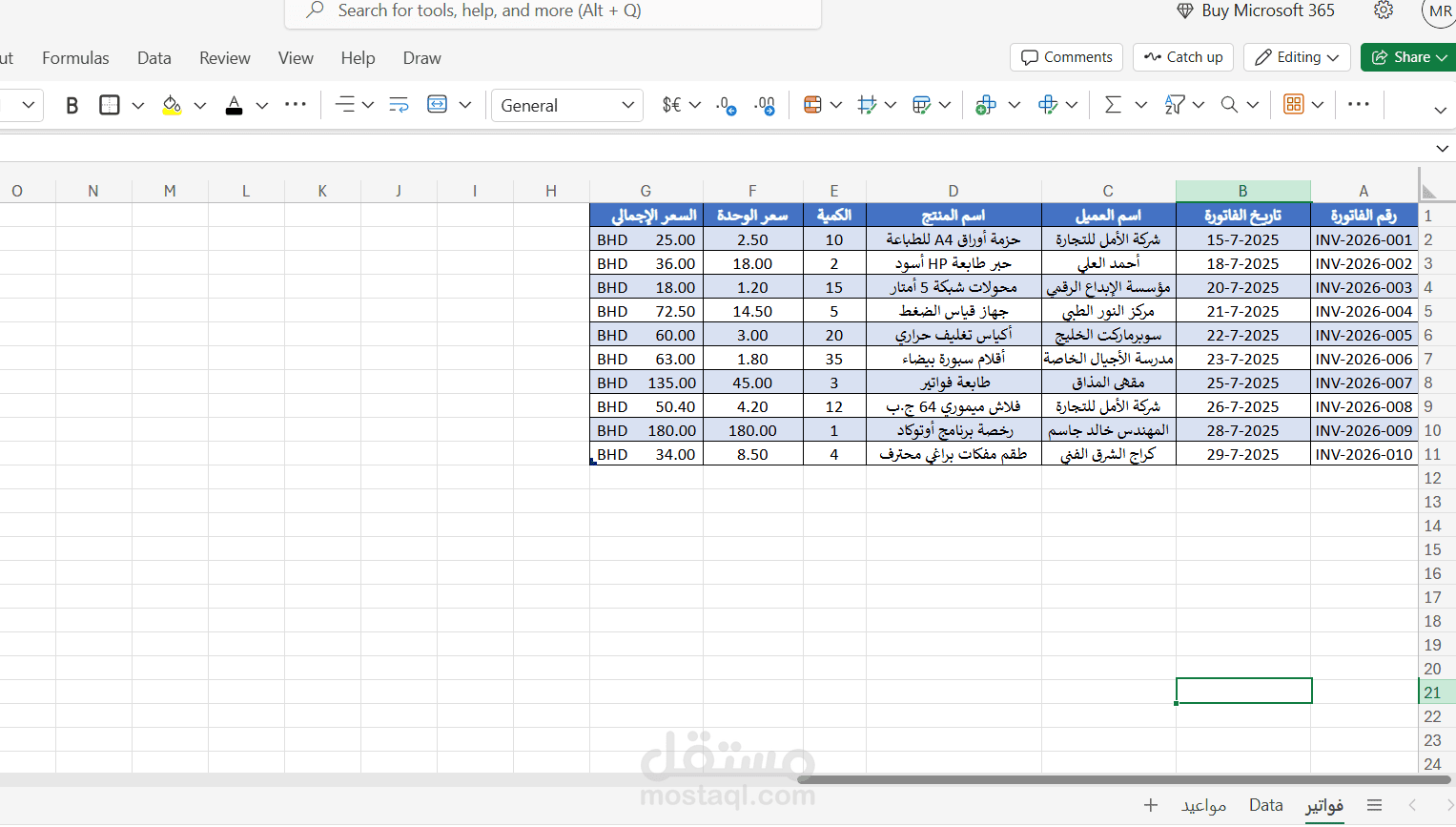This screenshot has height=827, width=1456.
Task: Expand the alignment dropdown arrow
Action: (x=368, y=105)
